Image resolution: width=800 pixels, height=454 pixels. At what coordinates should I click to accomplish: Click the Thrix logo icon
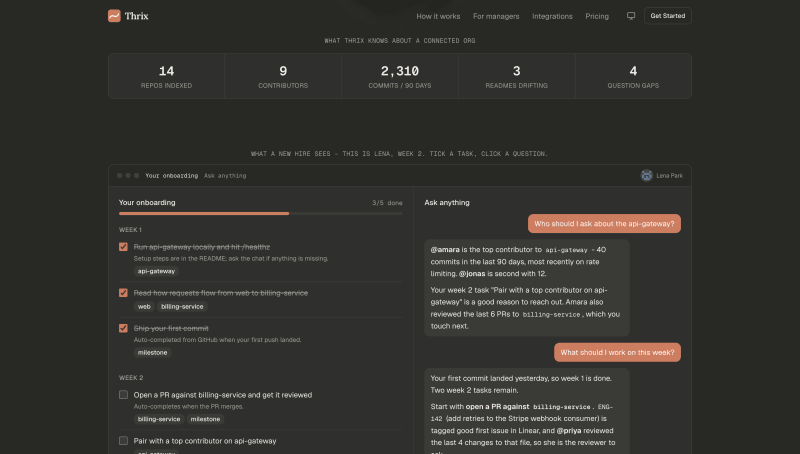click(114, 16)
